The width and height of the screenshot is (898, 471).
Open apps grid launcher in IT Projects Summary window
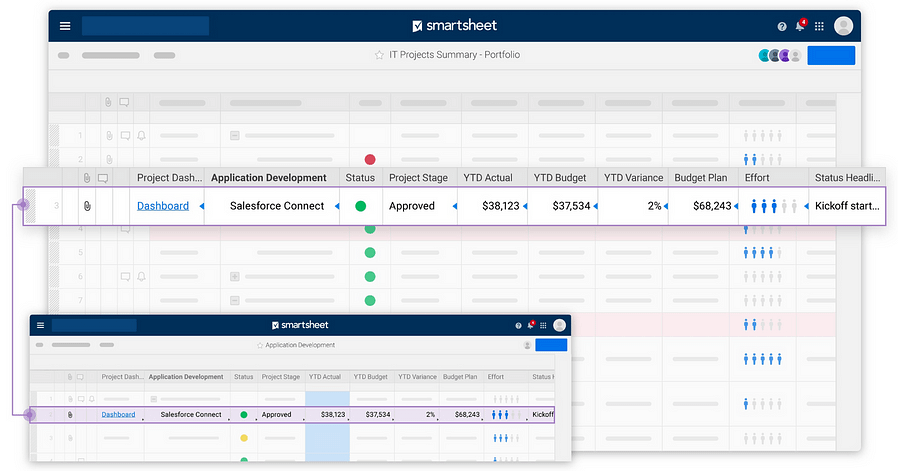(x=820, y=26)
